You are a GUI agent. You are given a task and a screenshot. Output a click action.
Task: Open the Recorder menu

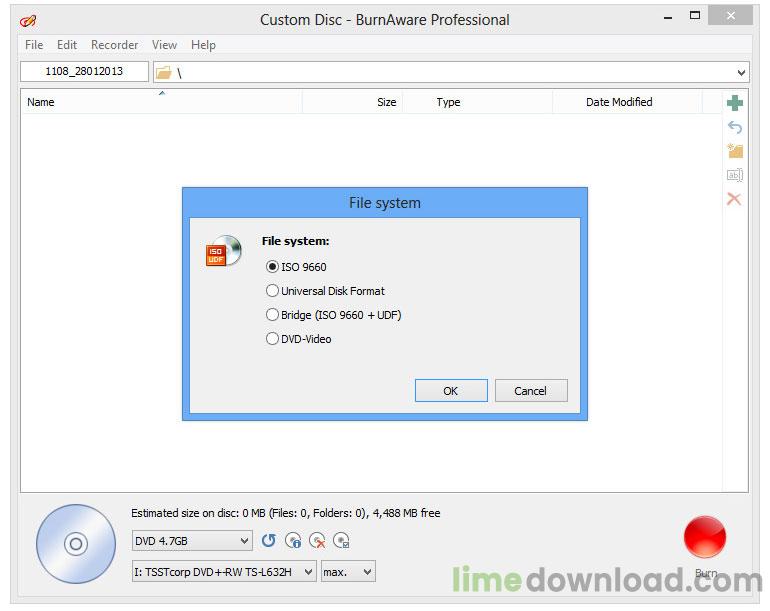coord(114,45)
